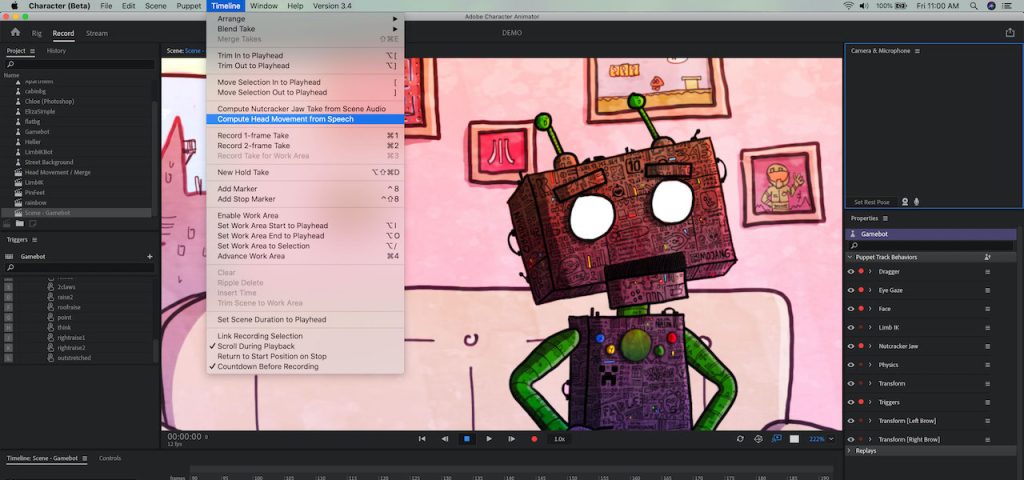Start recording with the red record button

pyautogui.click(x=534, y=439)
